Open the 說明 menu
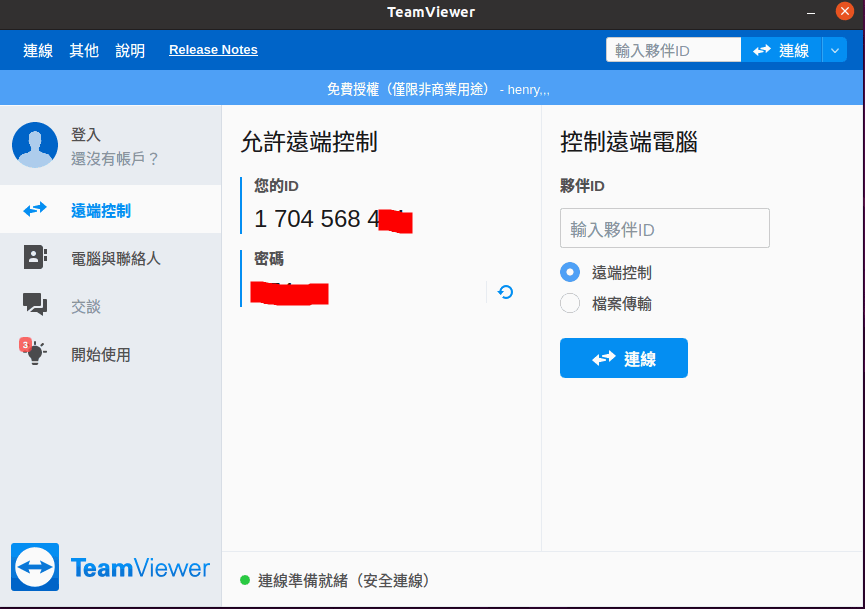865x609 pixels. [130, 50]
